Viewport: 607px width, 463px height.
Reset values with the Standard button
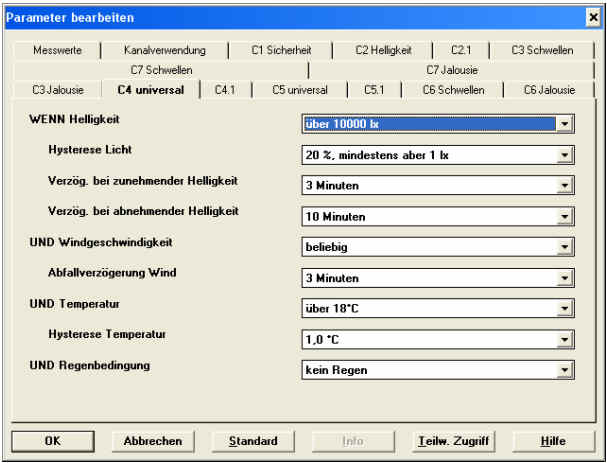pyautogui.click(x=253, y=441)
